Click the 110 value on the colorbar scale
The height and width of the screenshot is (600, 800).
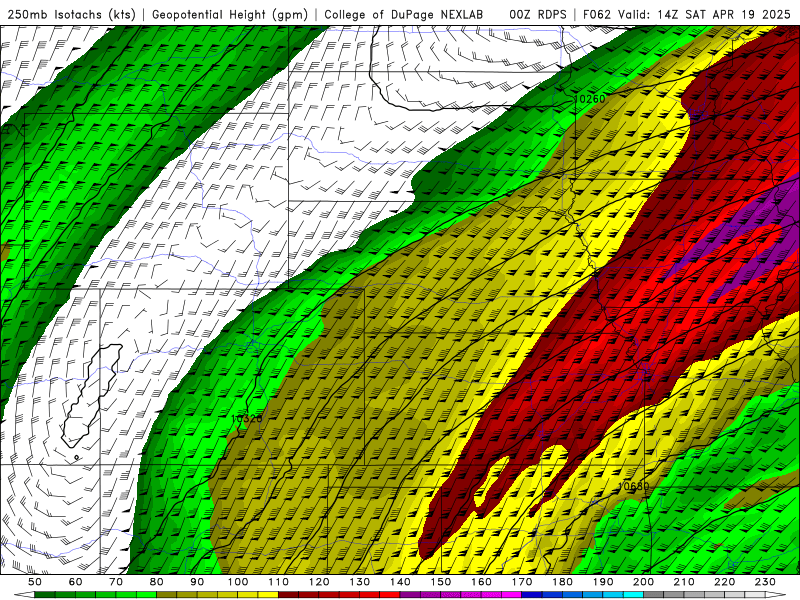click(x=278, y=582)
